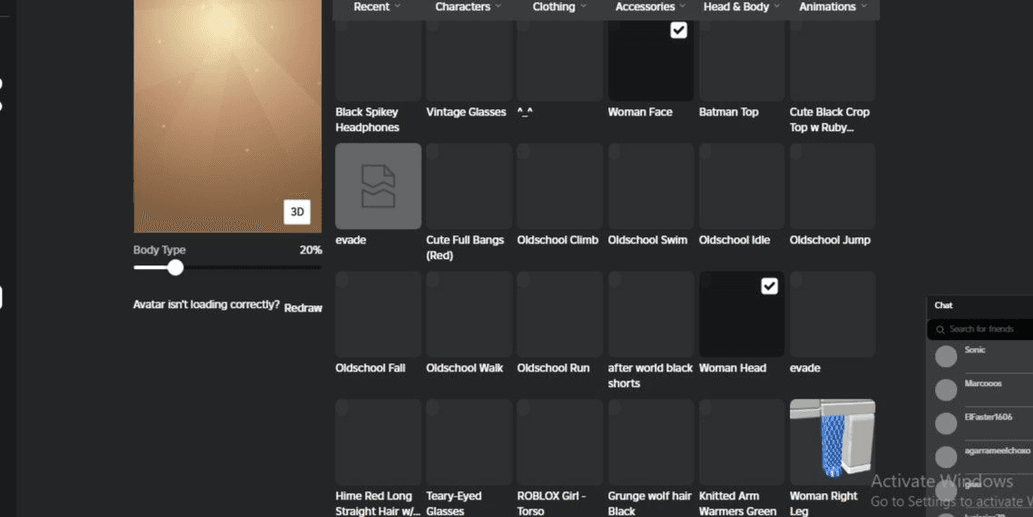Select the evade item with placeholder icon

378,186
